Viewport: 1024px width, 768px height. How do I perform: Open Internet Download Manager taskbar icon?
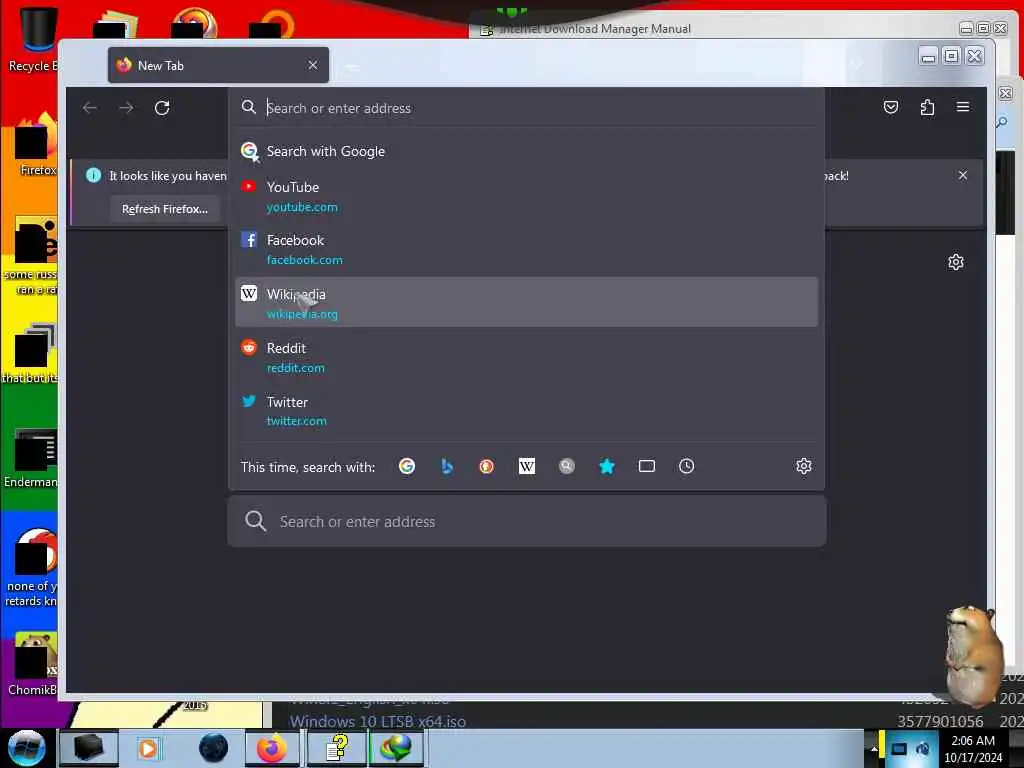[x=396, y=748]
